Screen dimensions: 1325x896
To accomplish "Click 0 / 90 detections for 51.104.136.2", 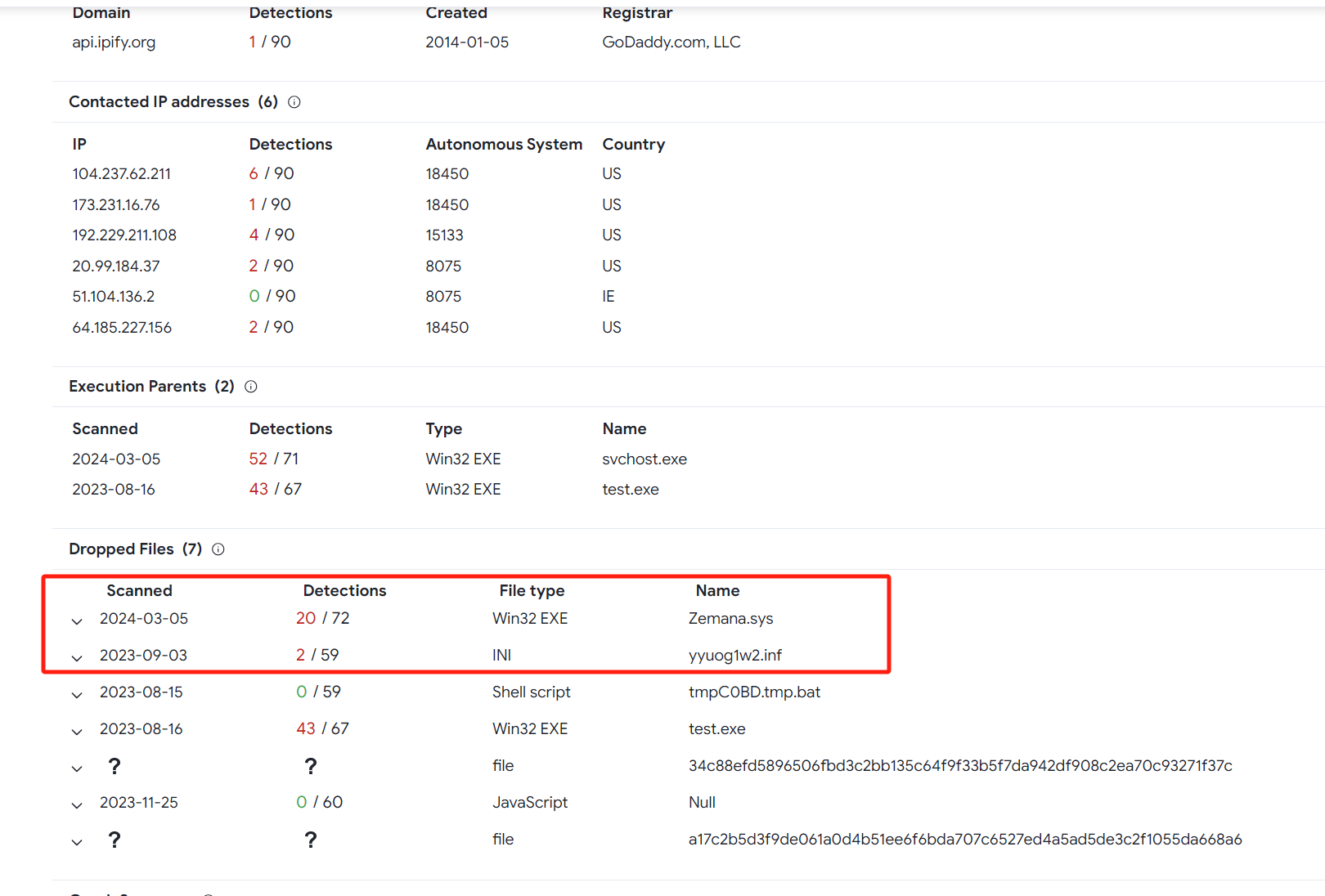I will (272, 297).
